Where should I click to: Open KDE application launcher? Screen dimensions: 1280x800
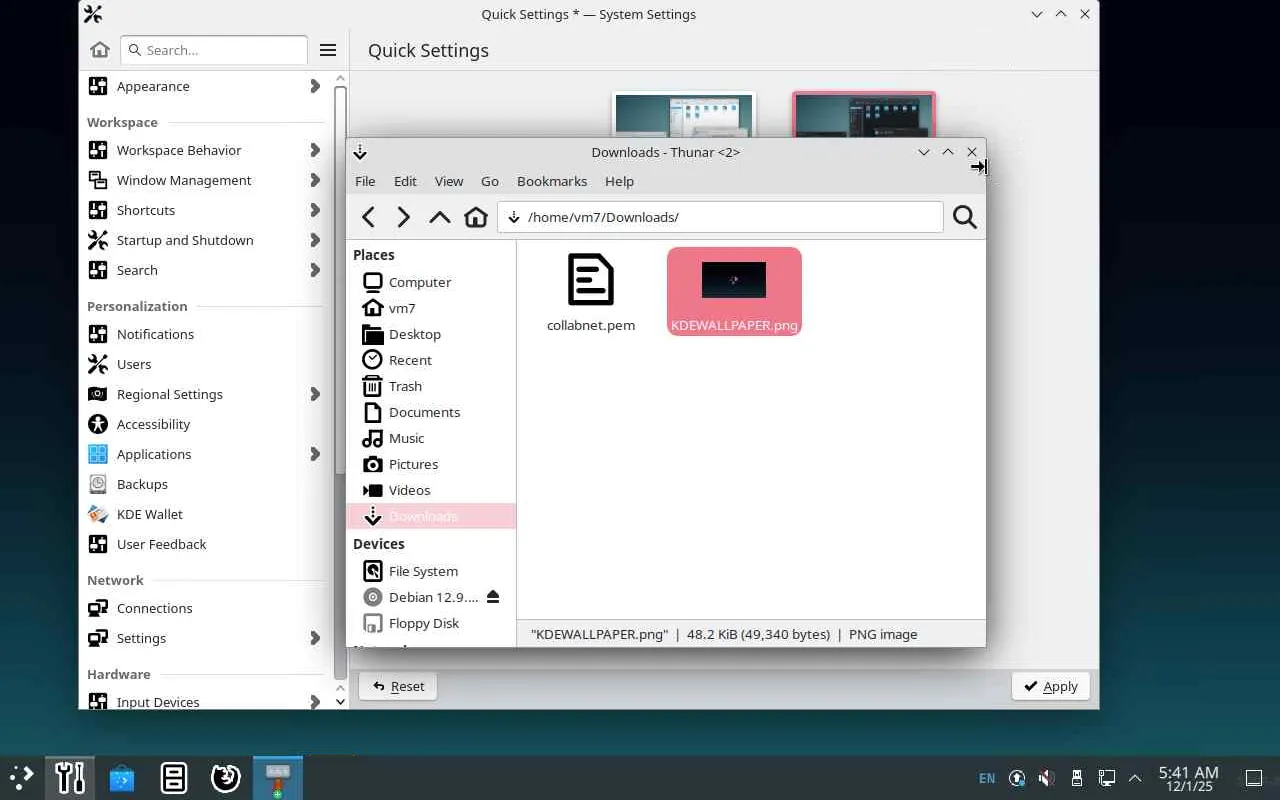point(21,777)
